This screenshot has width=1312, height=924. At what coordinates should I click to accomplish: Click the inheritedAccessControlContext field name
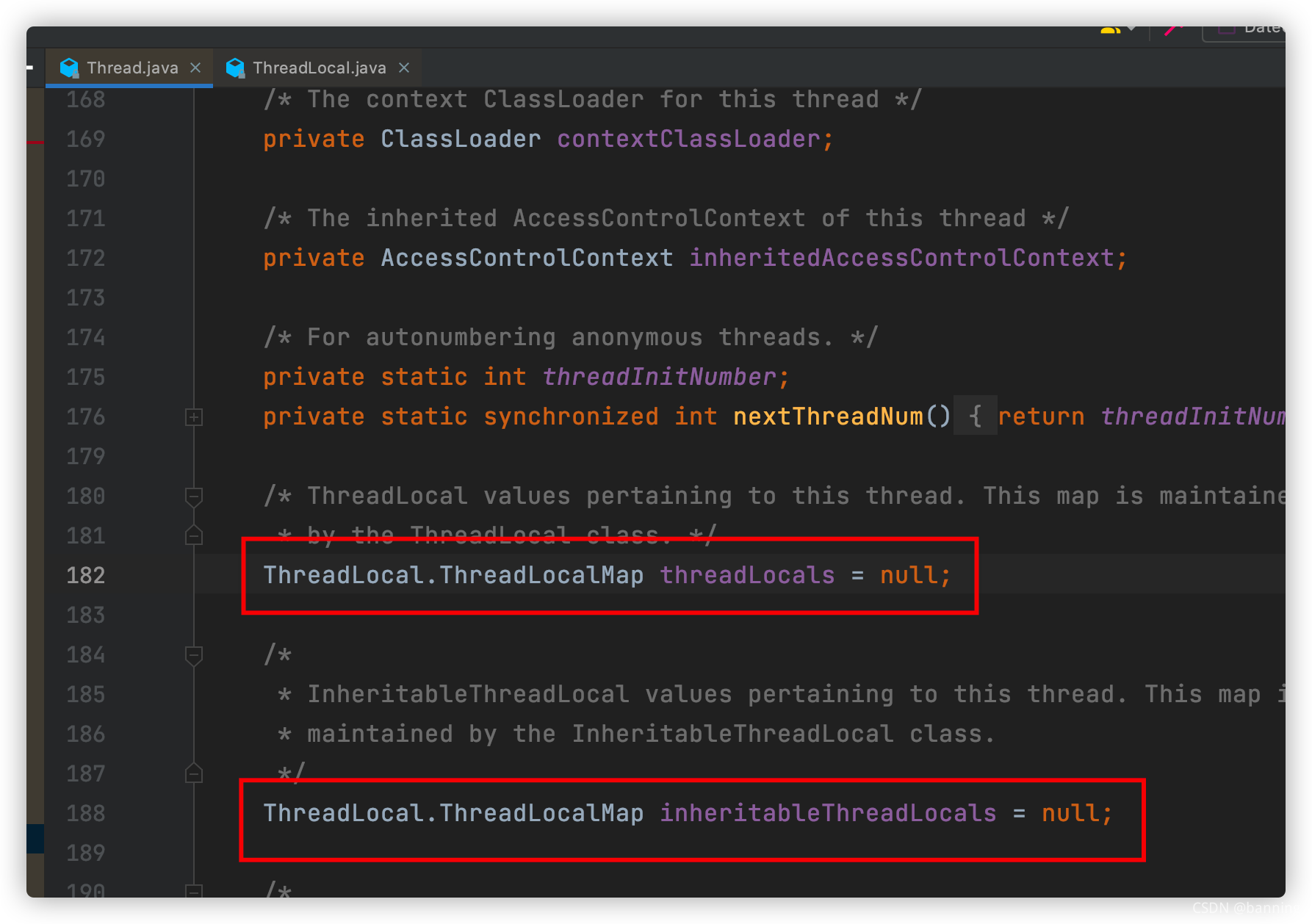(x=901, y=258)
